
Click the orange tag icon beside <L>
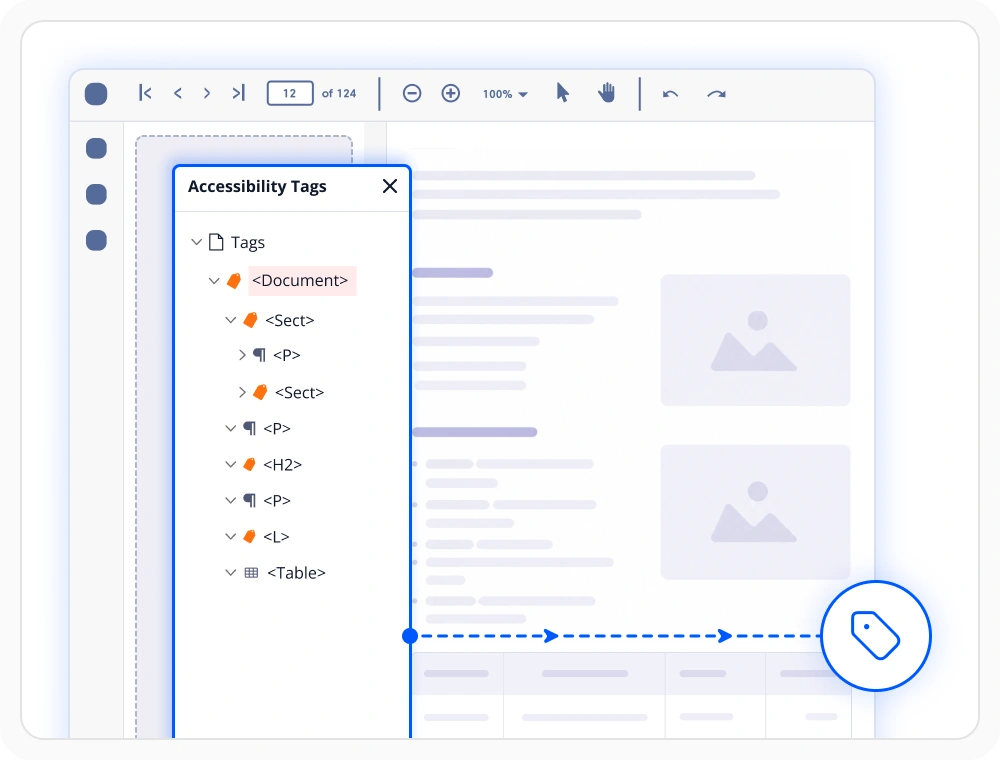tap(249, 537)
